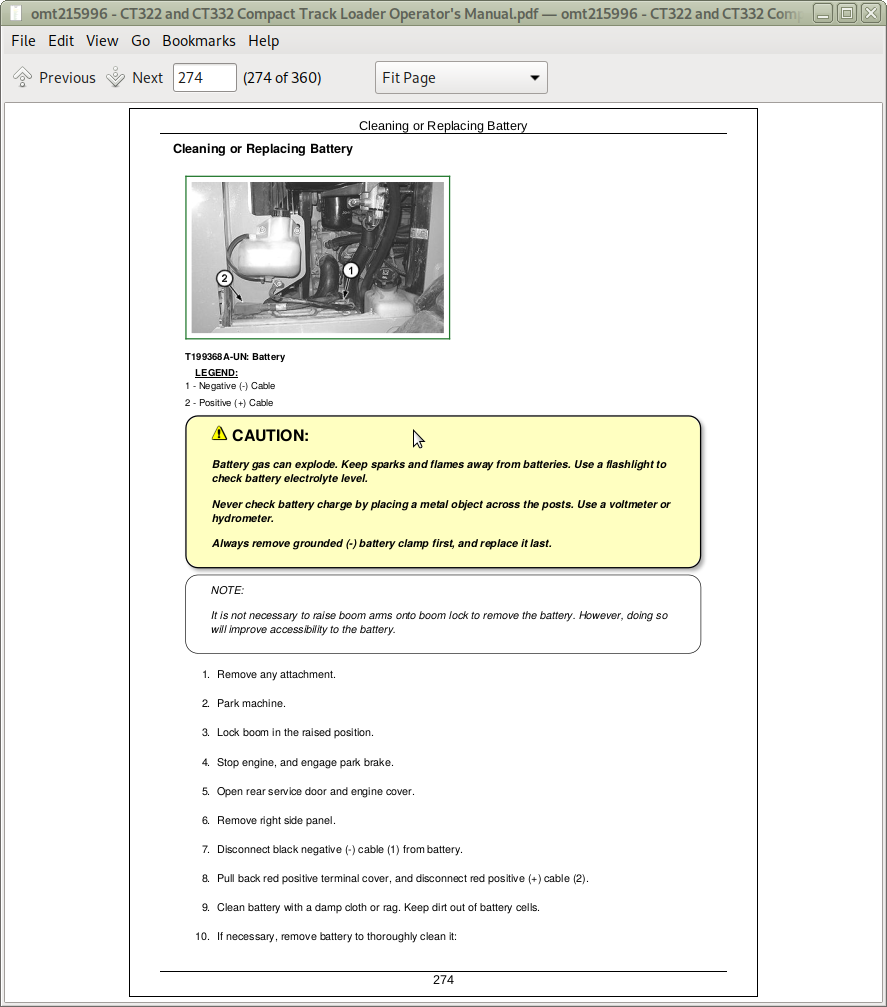
Task: Open the Bookmarks menu
Action: click(x=199, y=41)
